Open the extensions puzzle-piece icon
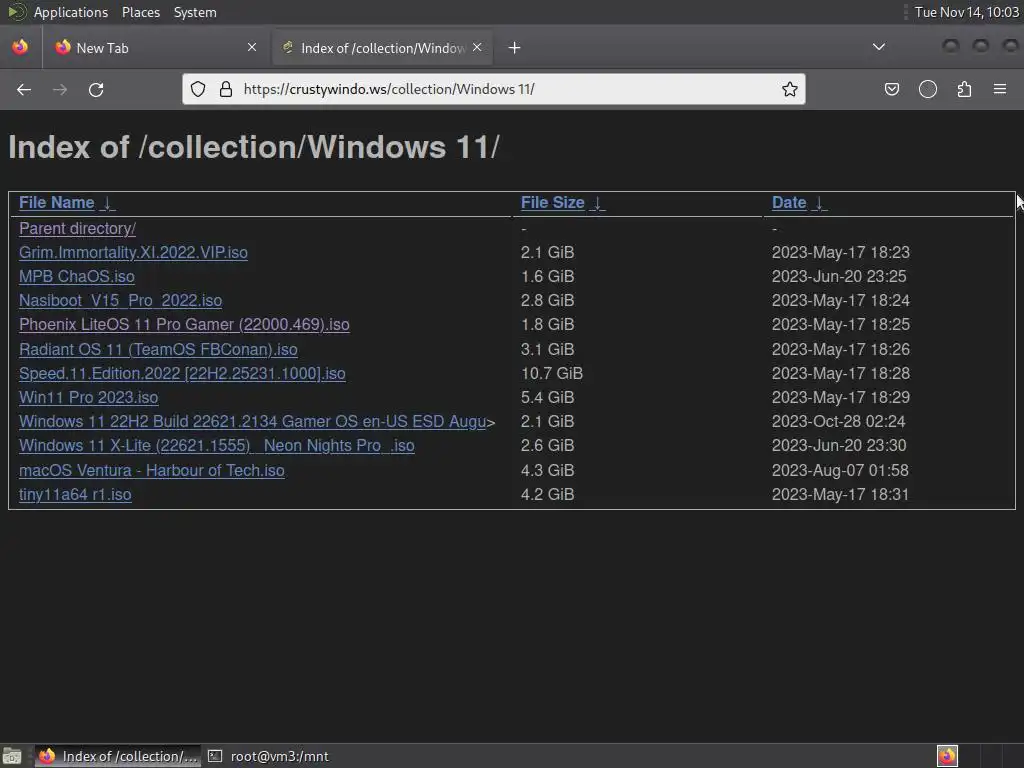This screenshot has width=1024, height=768. [x=964, y=89]
